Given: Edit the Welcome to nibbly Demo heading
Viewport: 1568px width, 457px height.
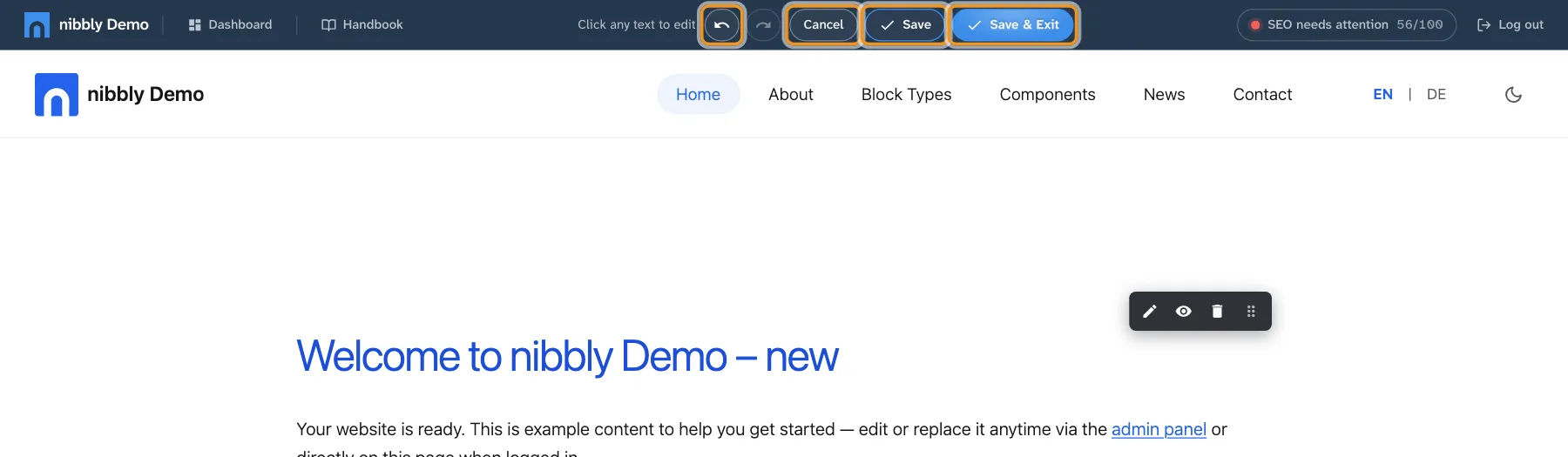Looking at the screenshot, I should pos(567,356).
